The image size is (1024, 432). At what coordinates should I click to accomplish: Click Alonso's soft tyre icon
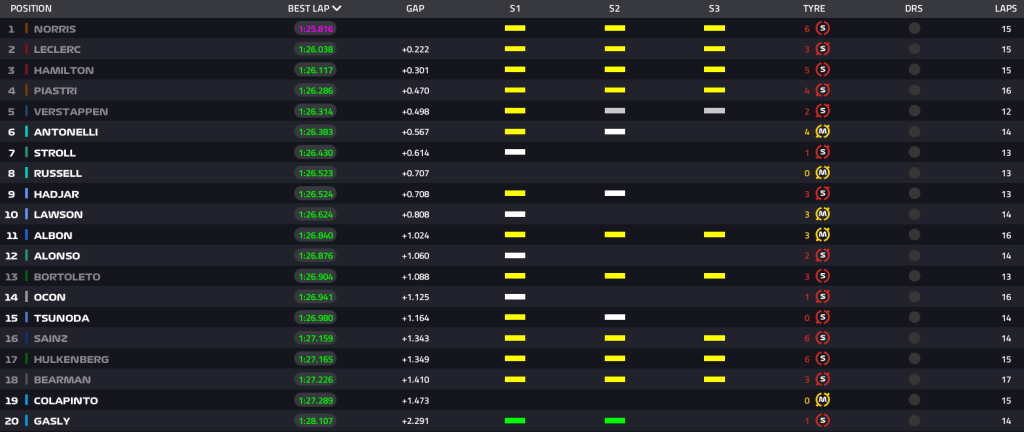(823, 256)
